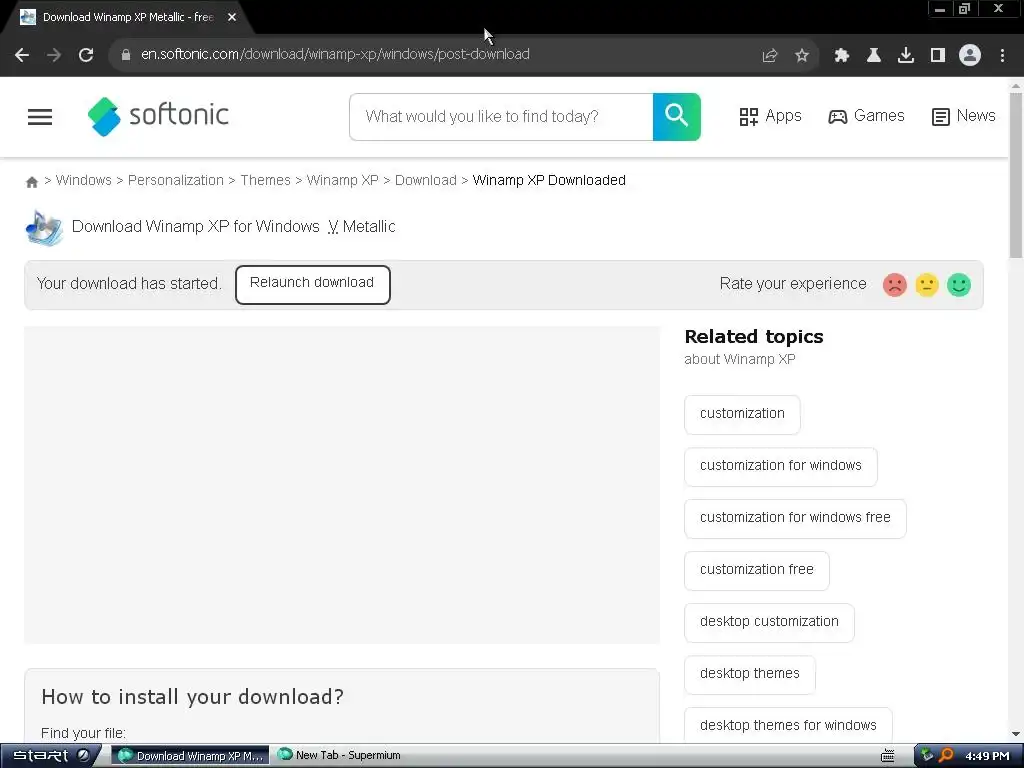Viewport: 1024px width, 768px height.
Task: Open the Softonic hamburger menu
Action: click(x=40, y=117)
